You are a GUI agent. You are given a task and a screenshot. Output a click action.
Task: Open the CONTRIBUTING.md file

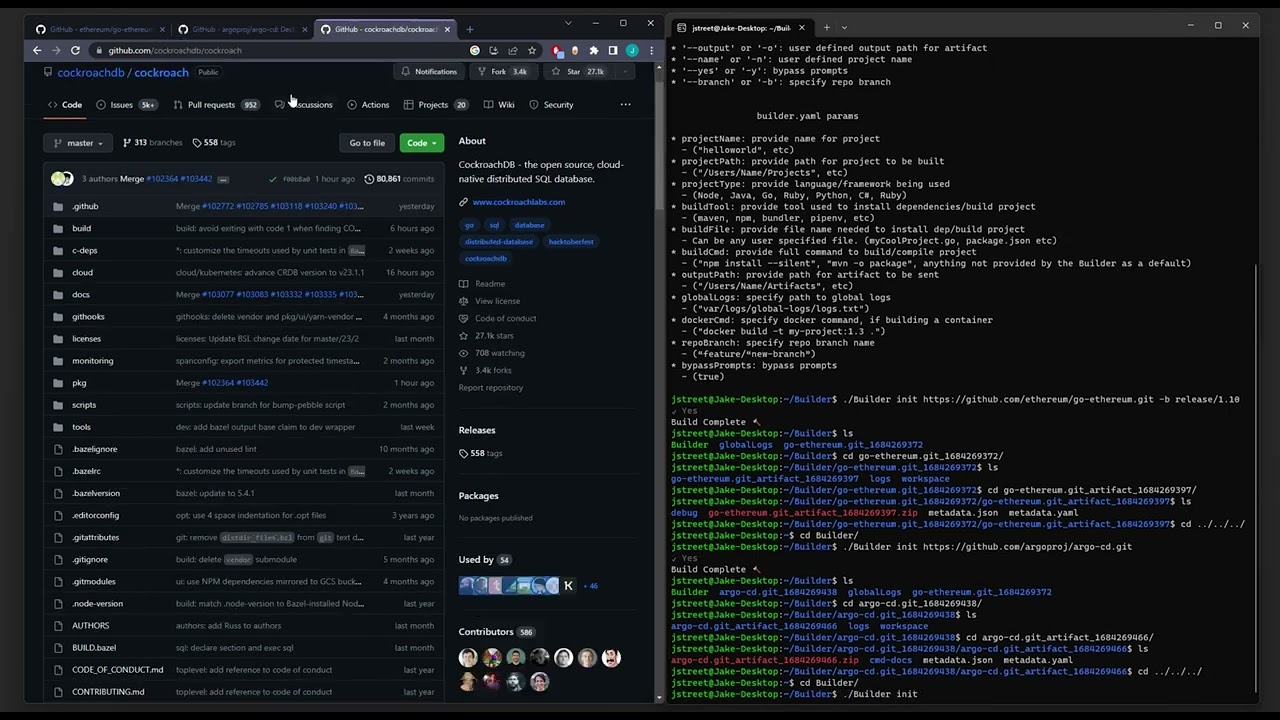click(108, 691)
